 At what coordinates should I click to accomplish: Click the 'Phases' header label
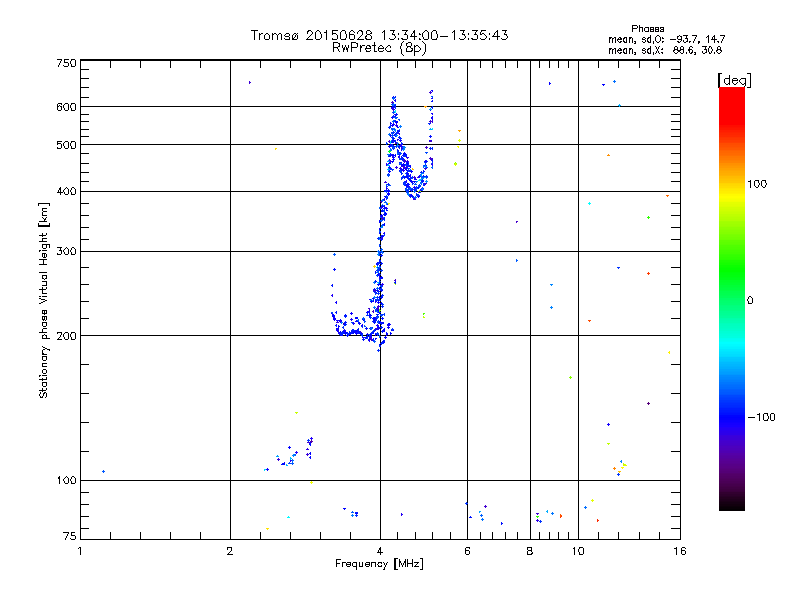647,29
